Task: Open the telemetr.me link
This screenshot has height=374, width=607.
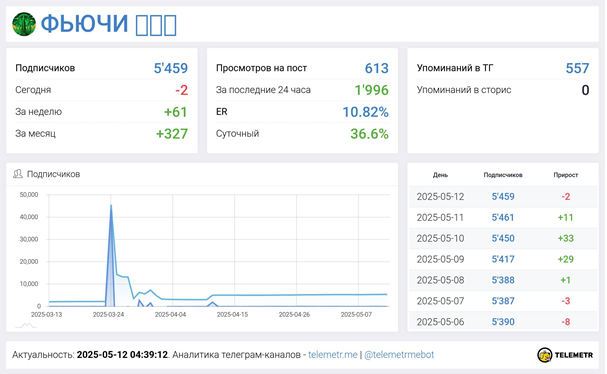Action: [x=333, y=355]
